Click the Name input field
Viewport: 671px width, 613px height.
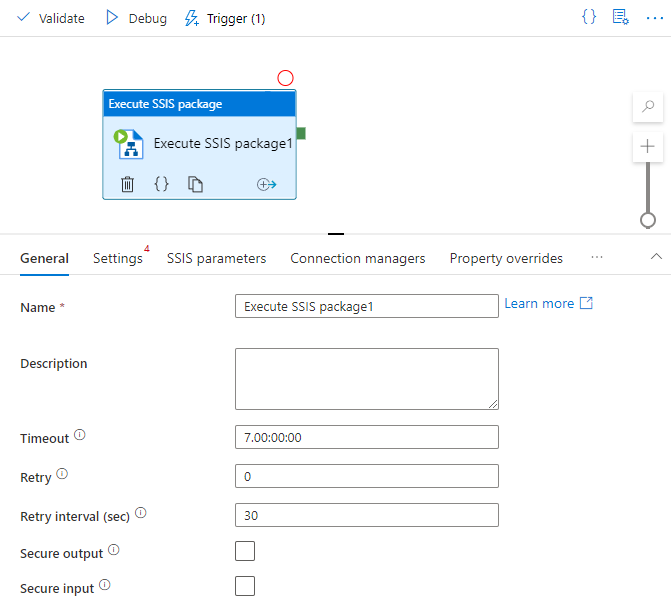[x=367, y=306]
